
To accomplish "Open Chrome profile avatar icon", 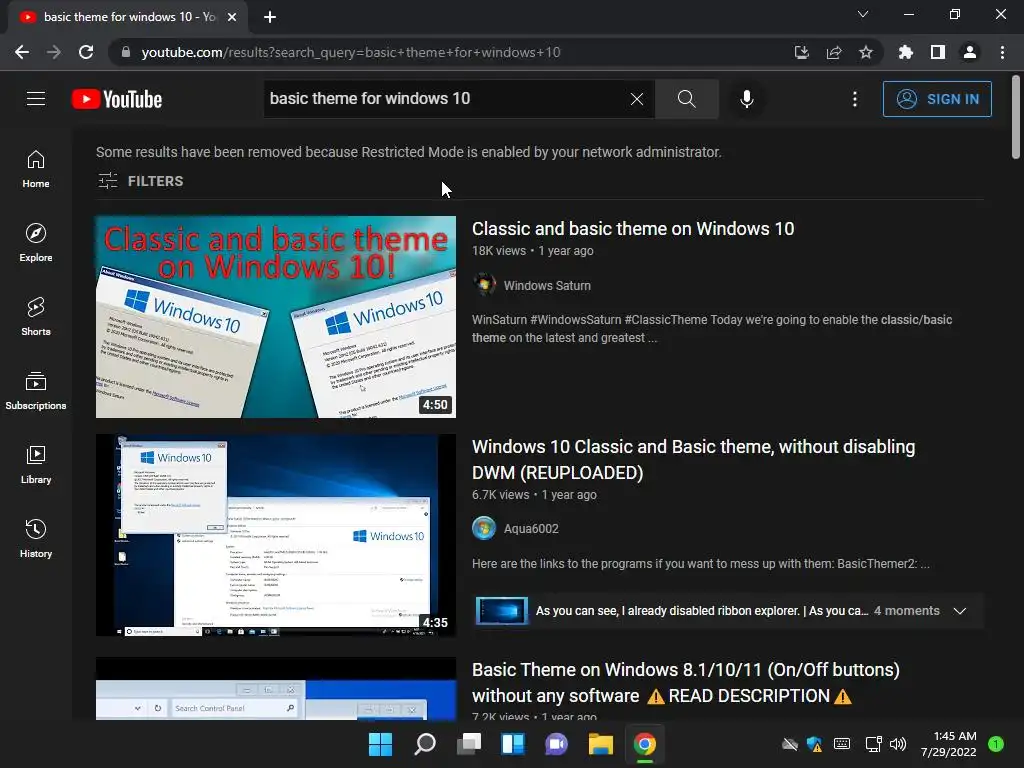I will [x=969, y=52].
